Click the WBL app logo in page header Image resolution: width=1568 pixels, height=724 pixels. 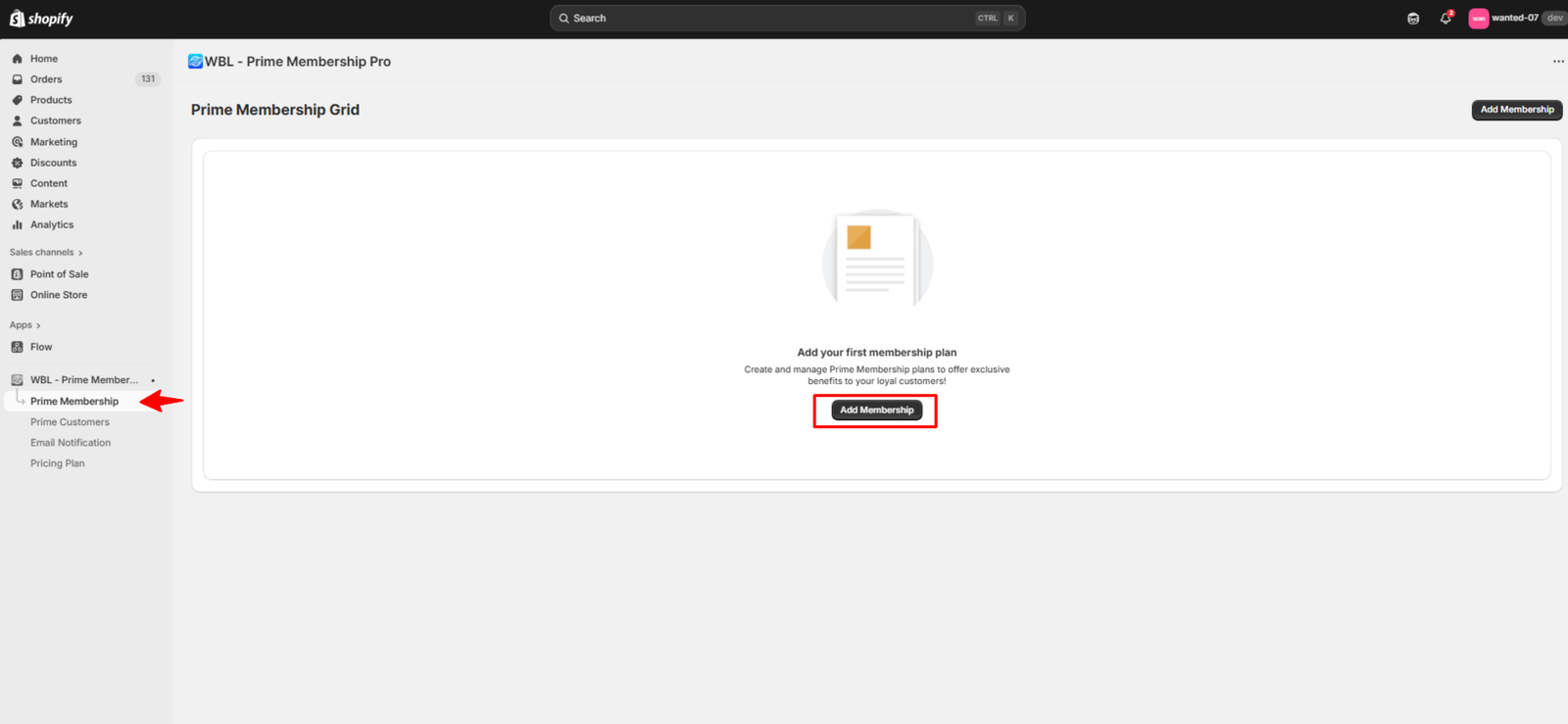195,61
